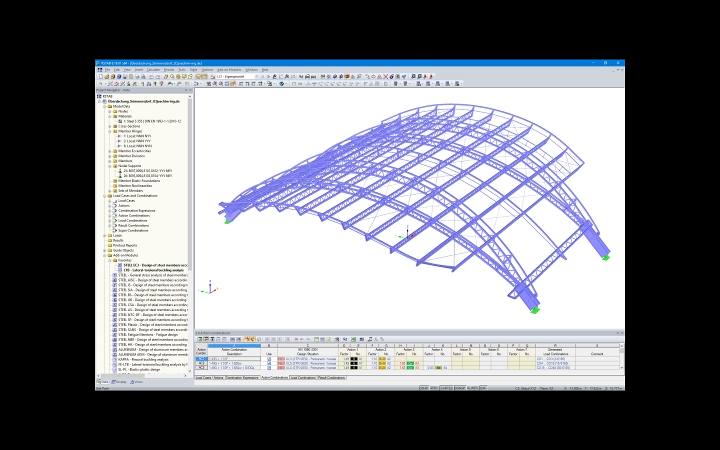Select Action Combinations in navigator tree
This screenshot has height=450, width=720.
click(x=134, y=215)
